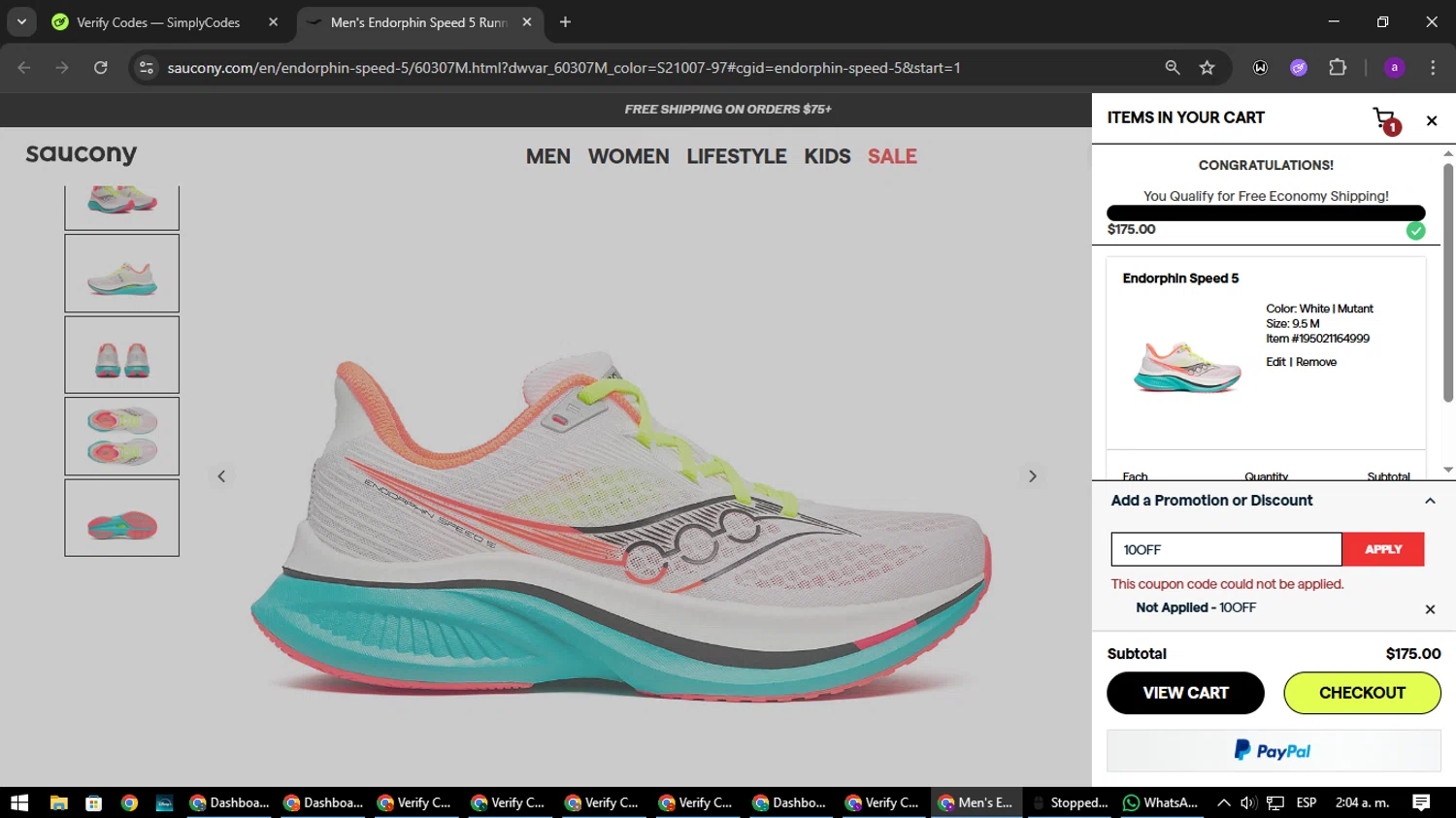
Task: Open the LIFESTYLE navigation menu
Action: pyautogui.click(x=737, y=156)
